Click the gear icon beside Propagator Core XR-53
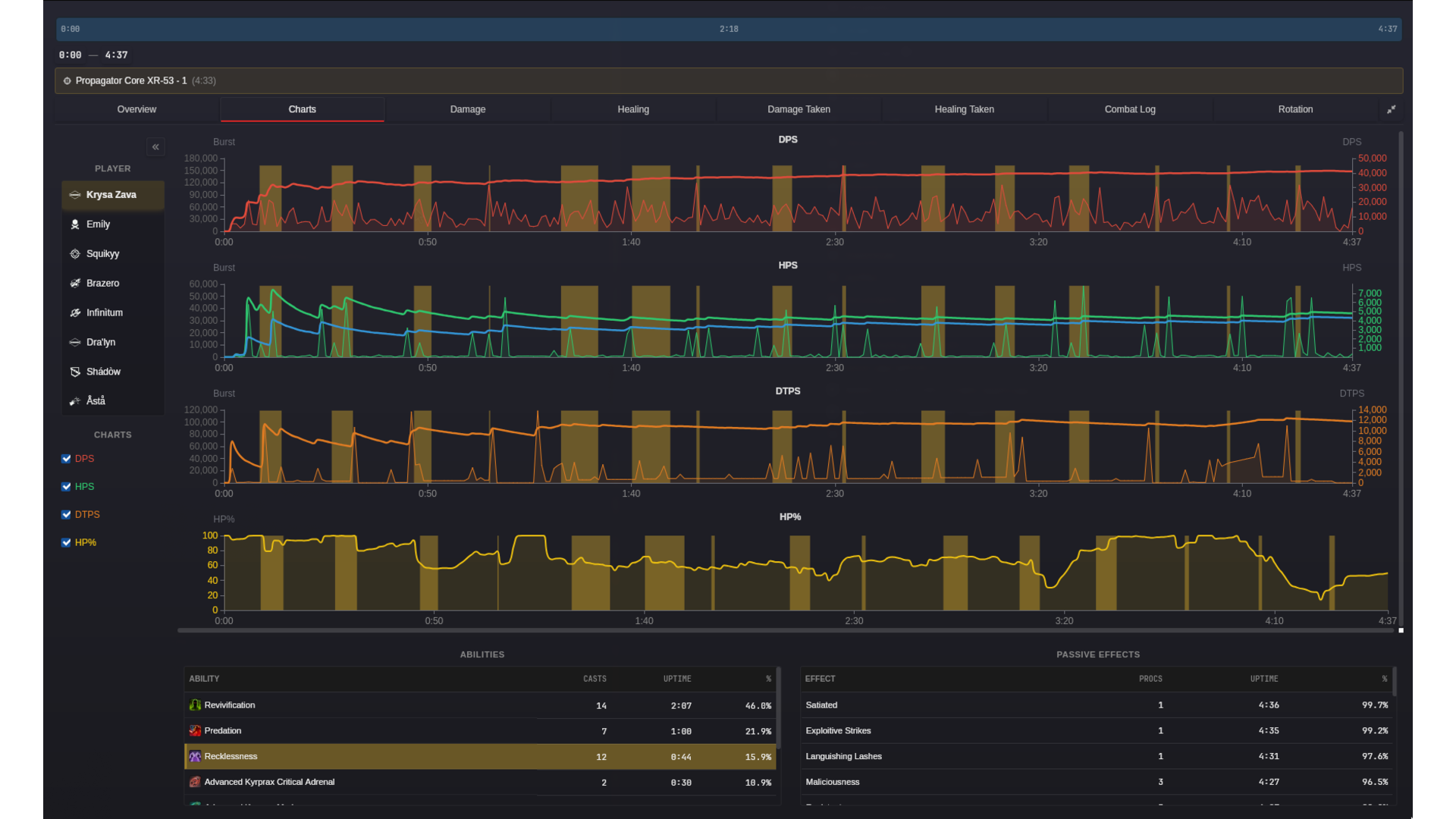1456x819 pixels. pyautogui.click(x=67, y=80)
